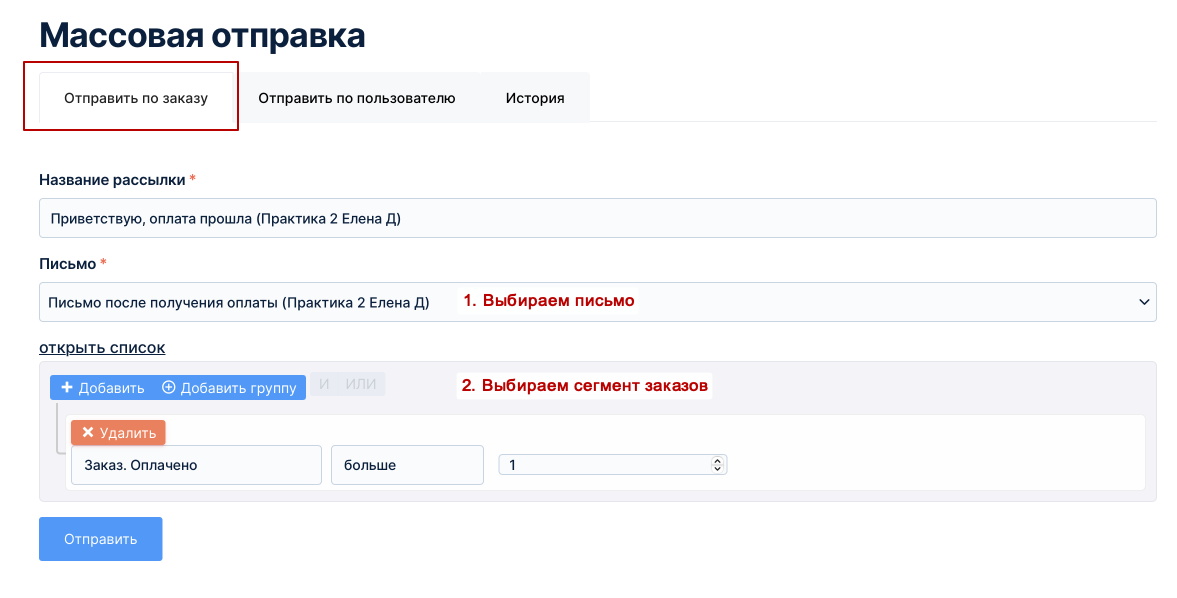The height and width of the screenshot is (598, 1177).
Task: Select the И logical operator
Action: point(324,385)
